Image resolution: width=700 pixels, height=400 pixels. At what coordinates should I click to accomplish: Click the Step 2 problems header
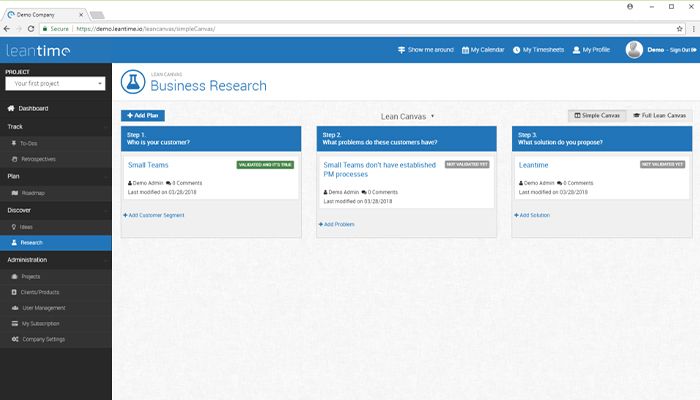[406, 138]
